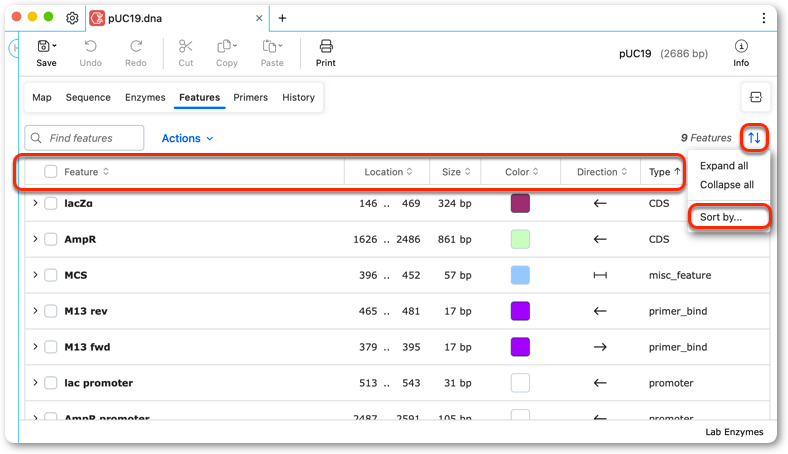Expand the lac promoter feature row
Viewport: 788px width, 454px height.
(x=35, y=383)
